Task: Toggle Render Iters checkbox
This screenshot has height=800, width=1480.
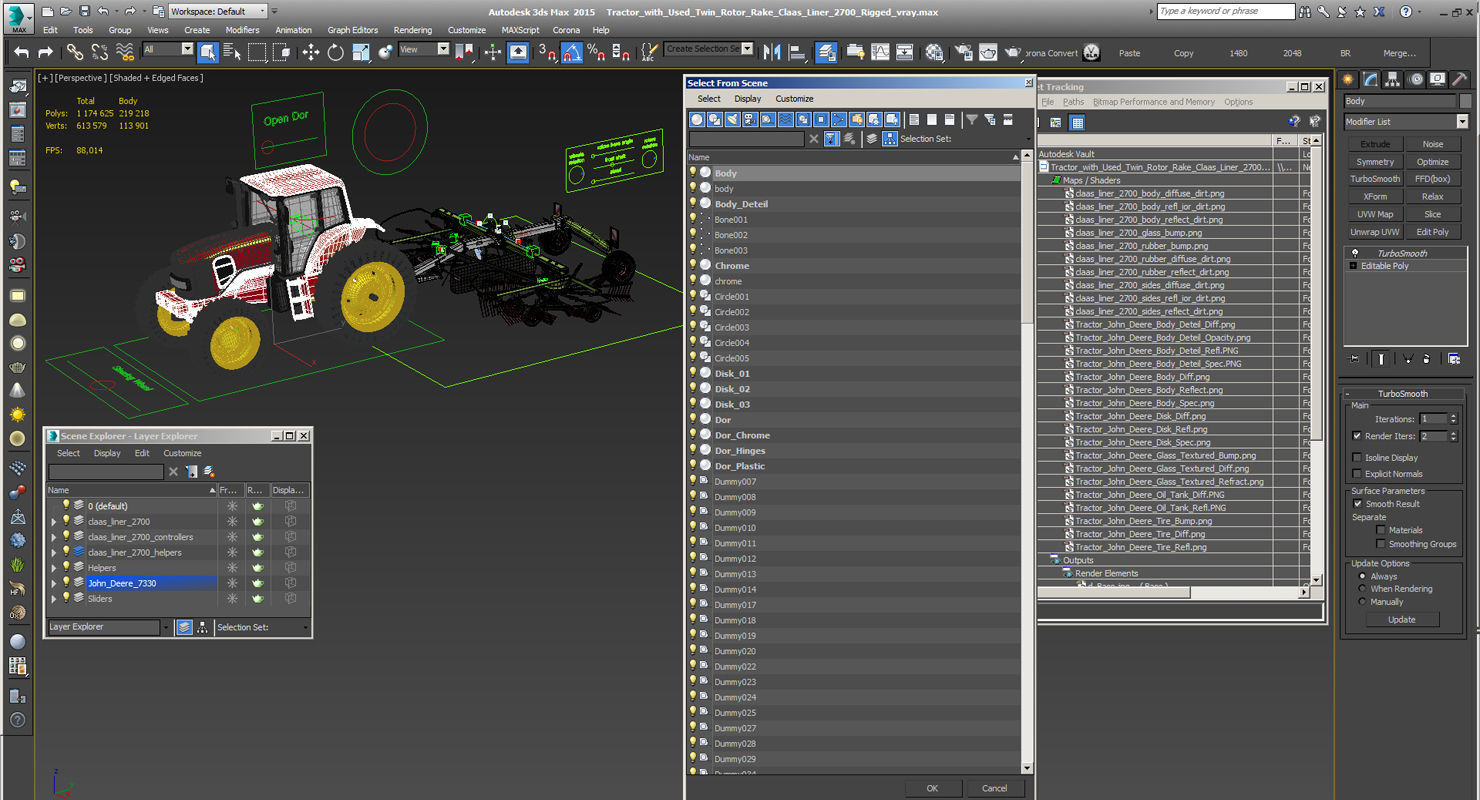Action: (1357, 436)
